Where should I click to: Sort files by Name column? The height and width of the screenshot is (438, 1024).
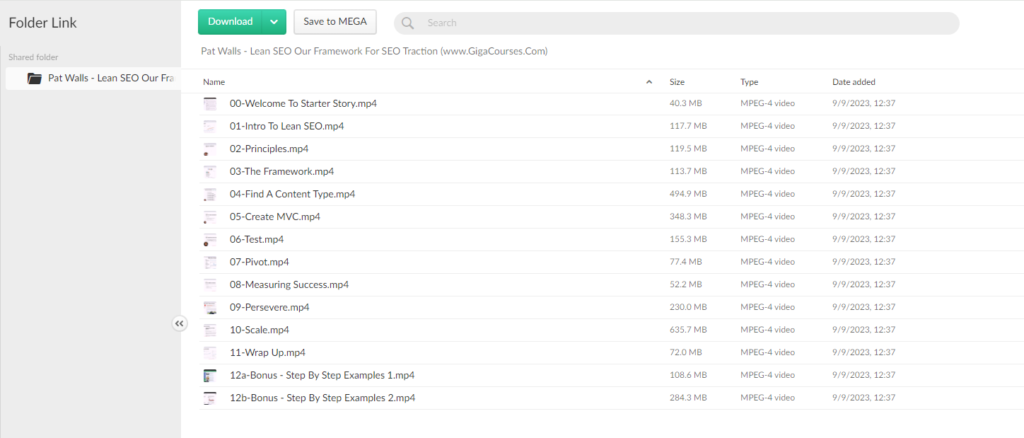tap(214, 81)
